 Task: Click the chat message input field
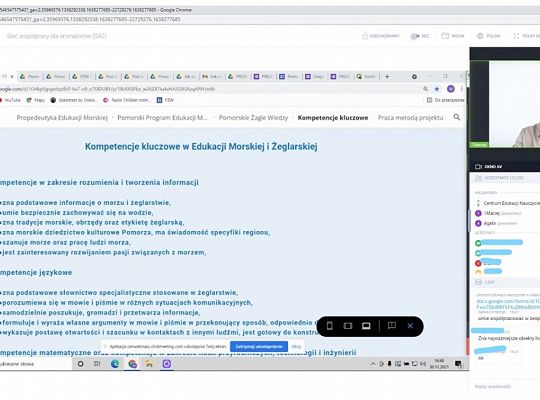[505, 387]
